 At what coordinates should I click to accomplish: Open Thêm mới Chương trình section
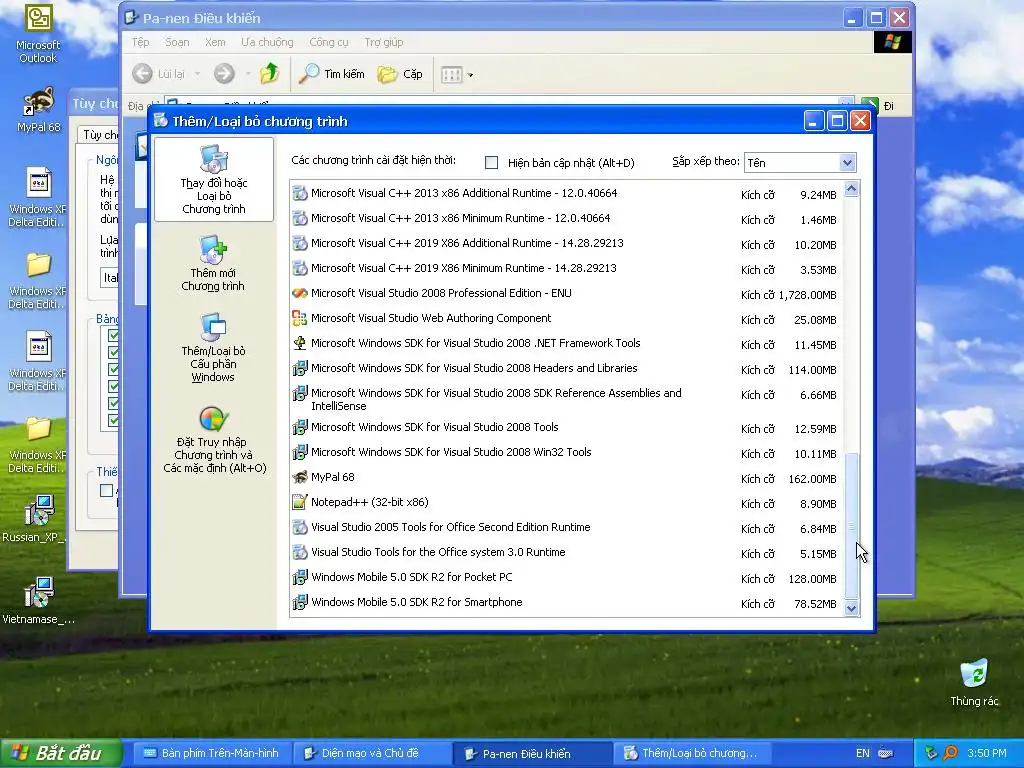[213, 264]
